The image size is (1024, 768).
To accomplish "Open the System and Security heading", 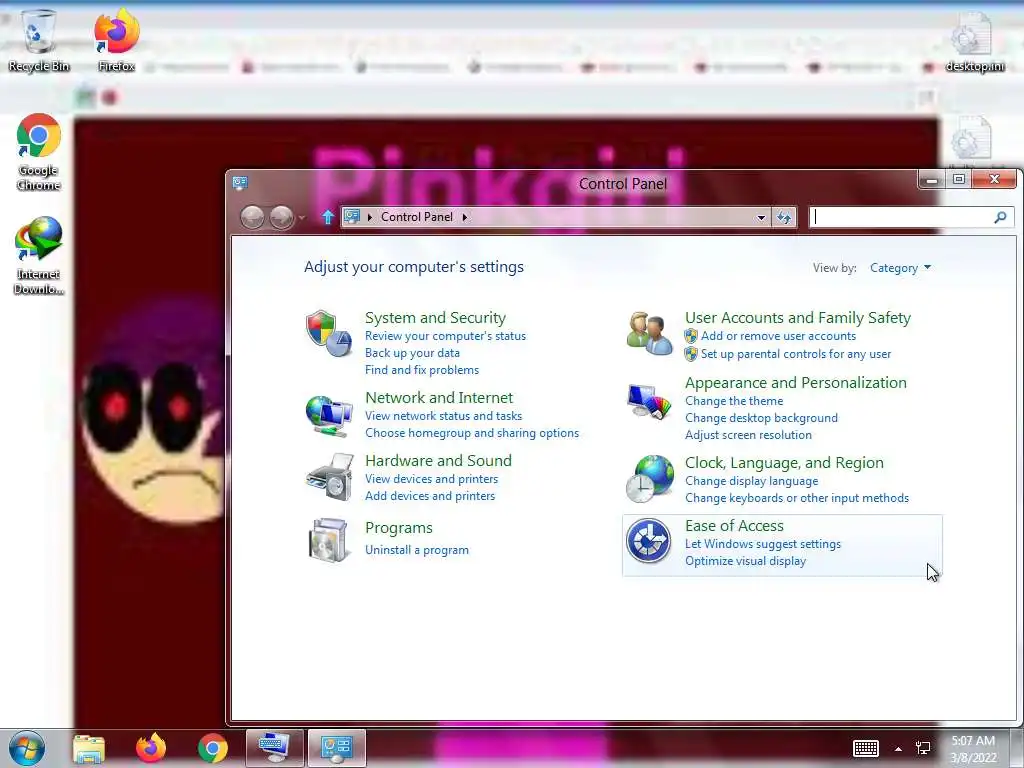I will point(435,318).
